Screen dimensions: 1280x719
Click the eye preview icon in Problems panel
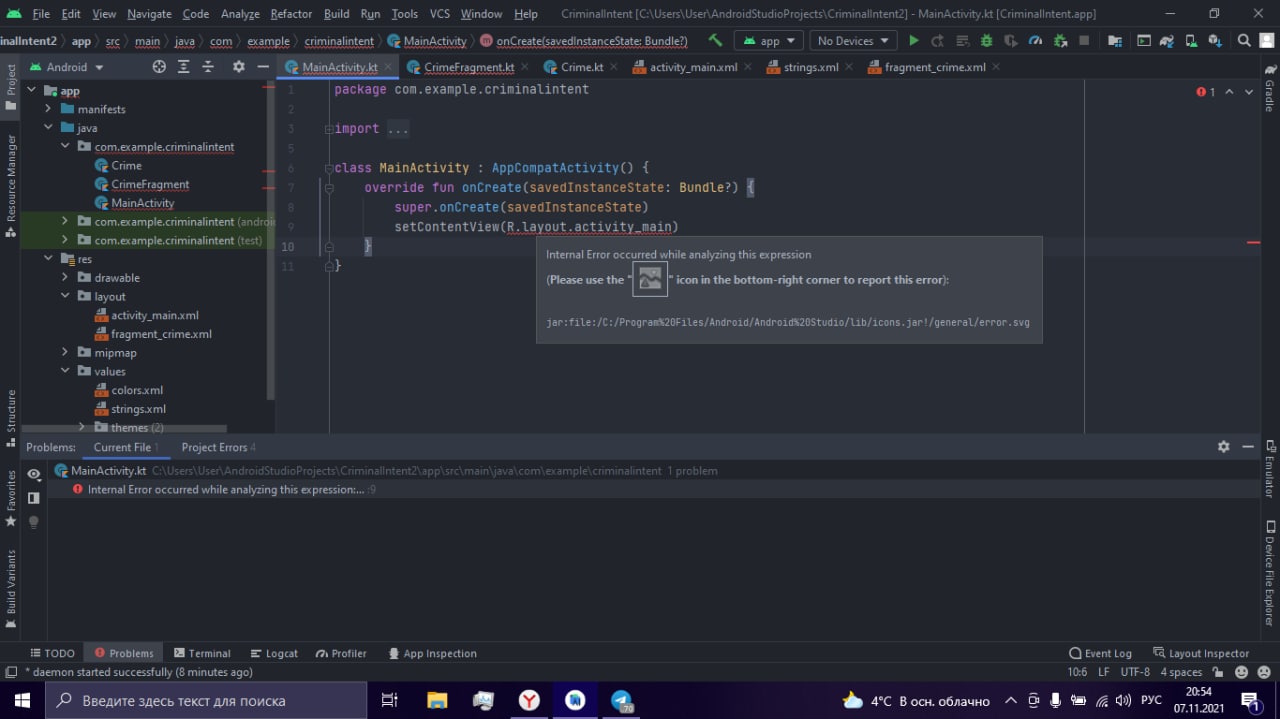tap(34, 474)
